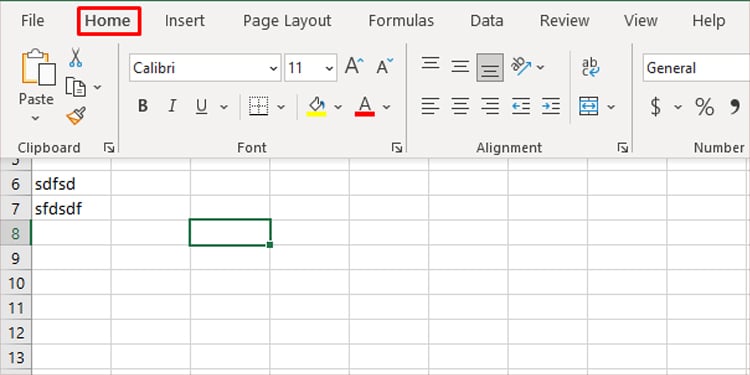Apply the yellow Fill Color

316,106
